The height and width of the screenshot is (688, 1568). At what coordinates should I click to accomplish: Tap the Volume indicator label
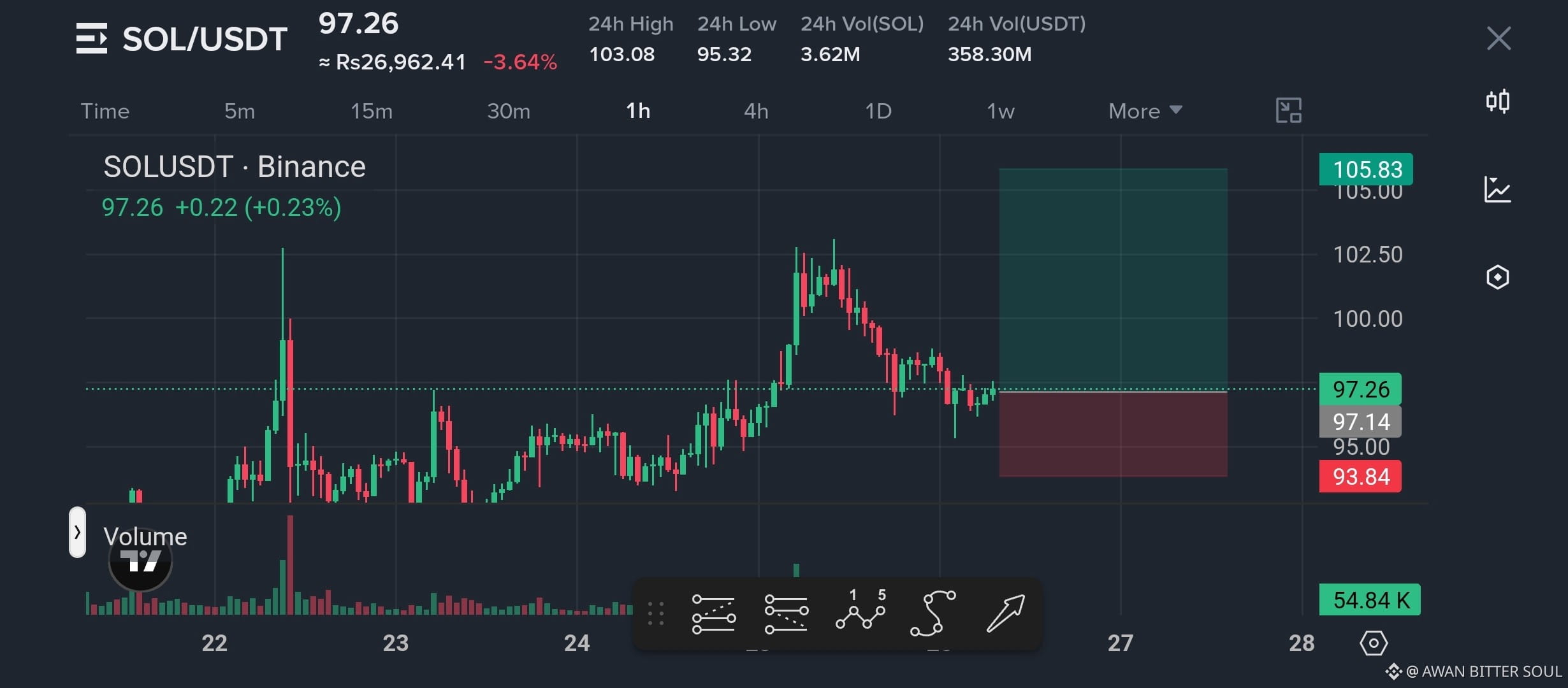point(145,536)
